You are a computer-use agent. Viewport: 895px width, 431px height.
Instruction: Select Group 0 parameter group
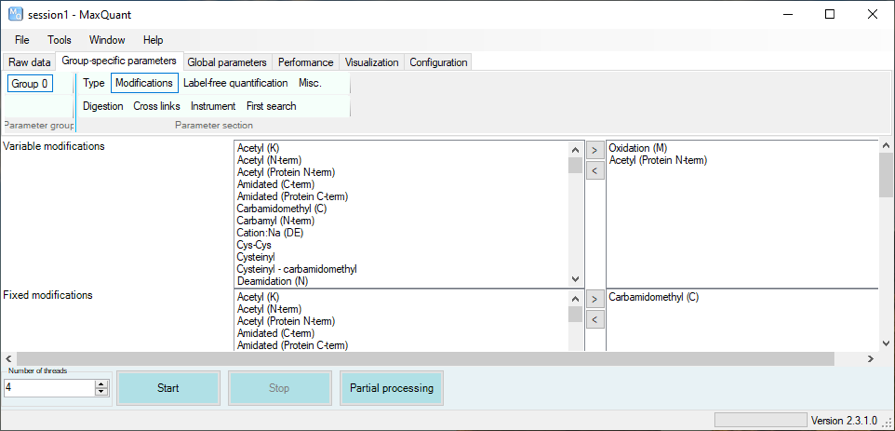pyautogui.click(x=30, y=84)
